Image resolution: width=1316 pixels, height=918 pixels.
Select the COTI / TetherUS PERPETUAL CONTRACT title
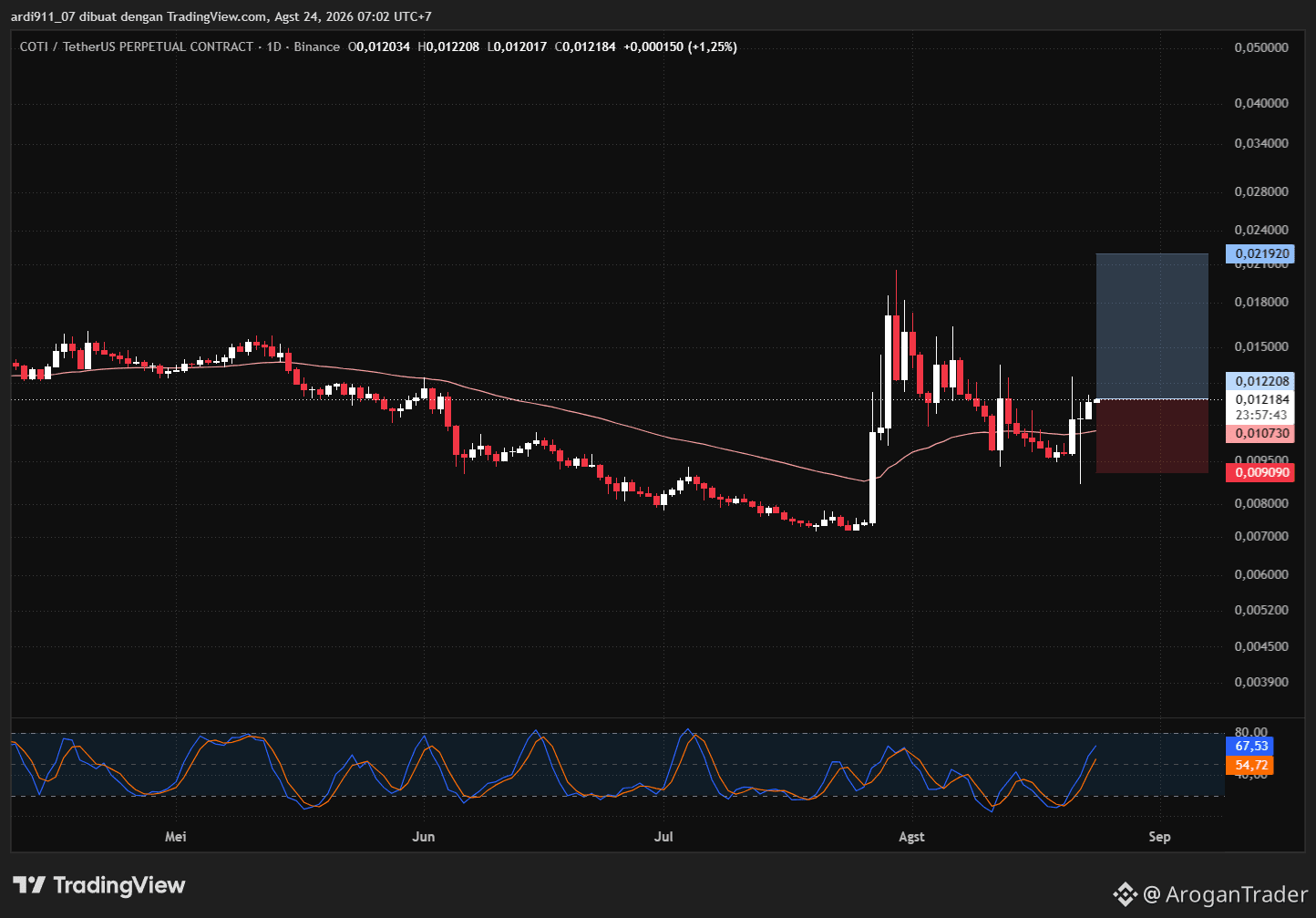pos(137,46)
